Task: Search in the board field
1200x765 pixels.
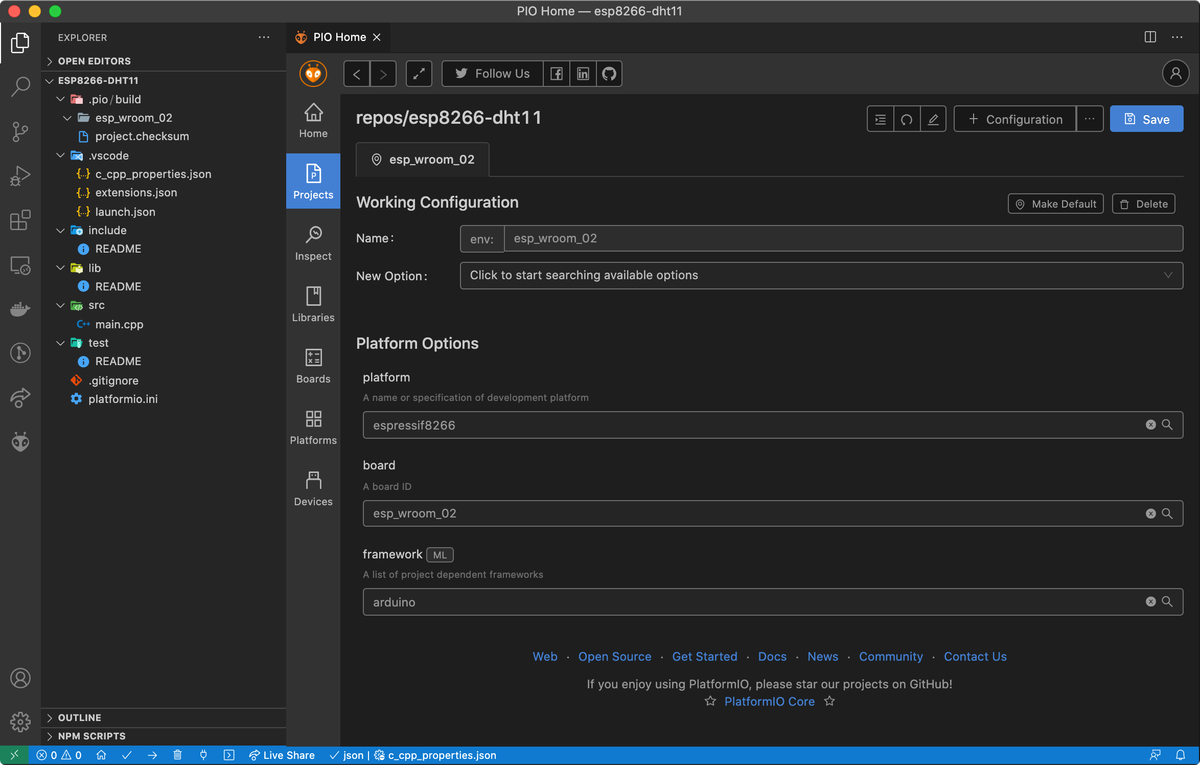Action: click(1167, 513)
